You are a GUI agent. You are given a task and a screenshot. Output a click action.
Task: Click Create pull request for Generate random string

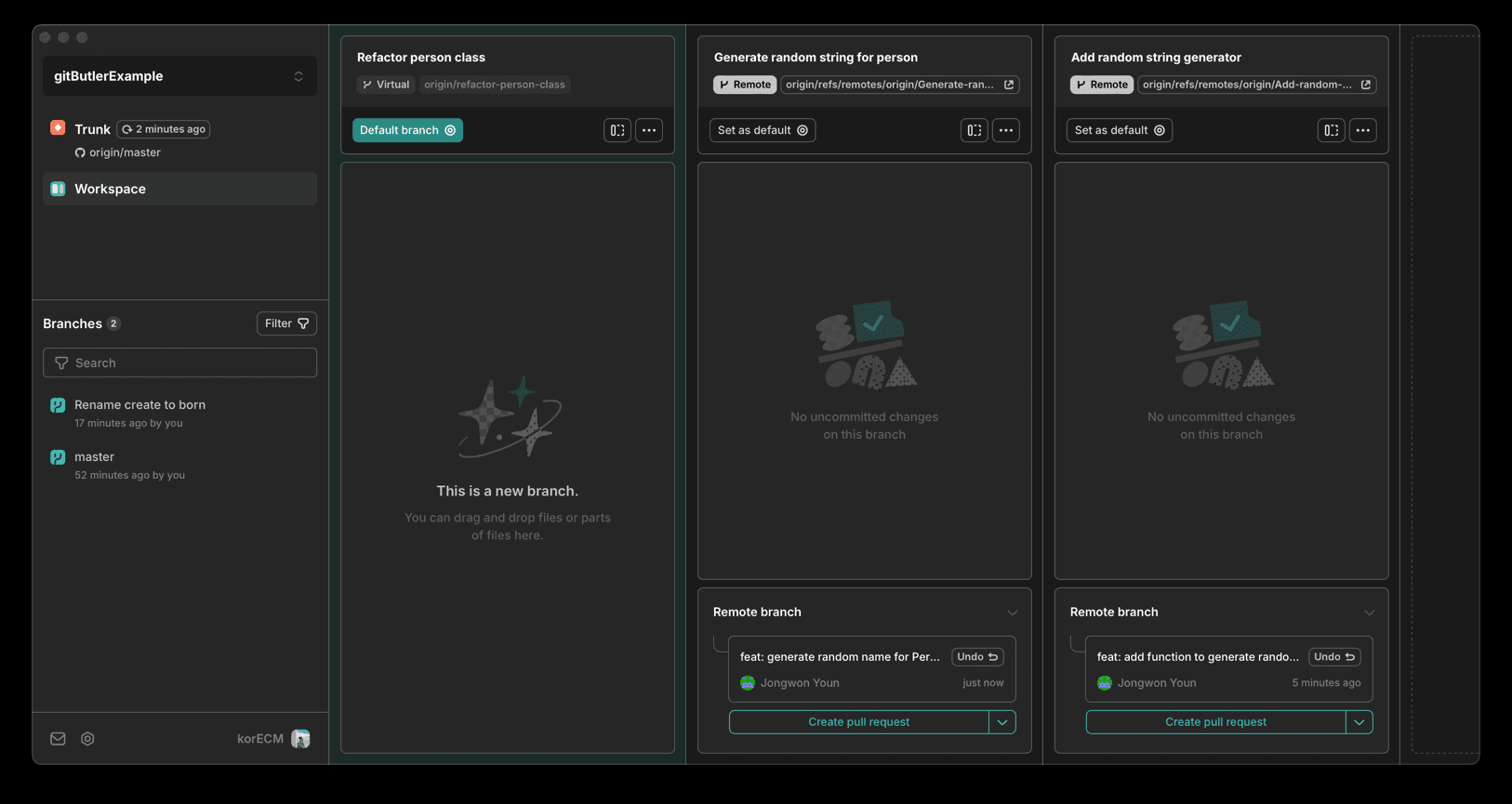tap(858, 722)
